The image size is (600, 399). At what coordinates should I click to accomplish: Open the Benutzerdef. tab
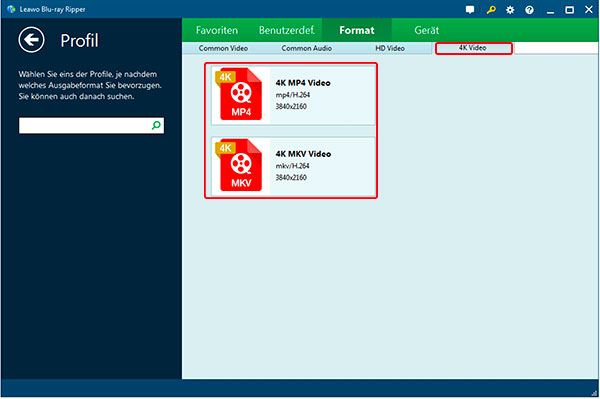click(286, 30)
